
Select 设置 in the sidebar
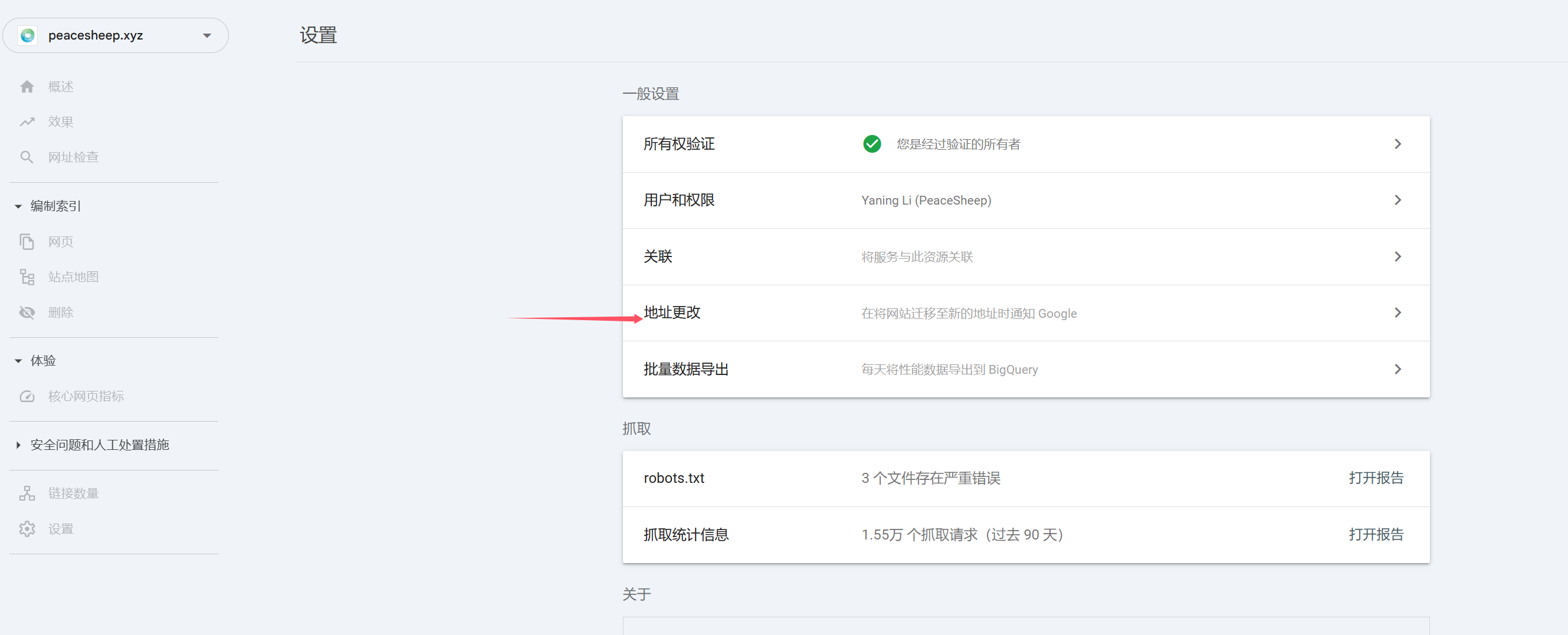point(61,528)
